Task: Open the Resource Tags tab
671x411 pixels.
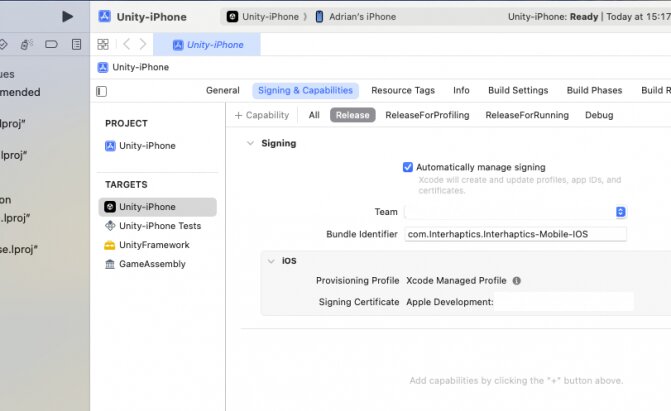Action: click(403, 90)
